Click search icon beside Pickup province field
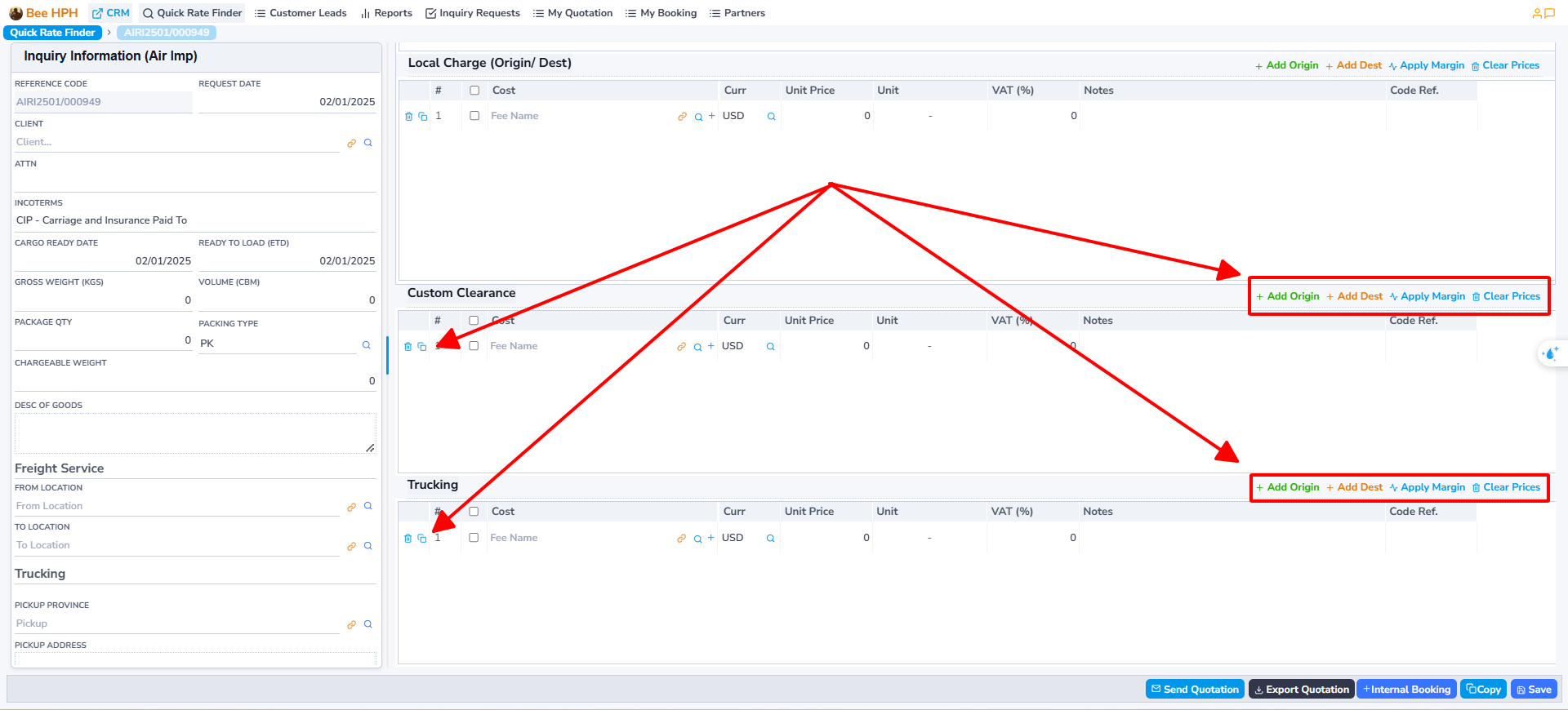Screen dimensions: 1568x710 [367, 624]
